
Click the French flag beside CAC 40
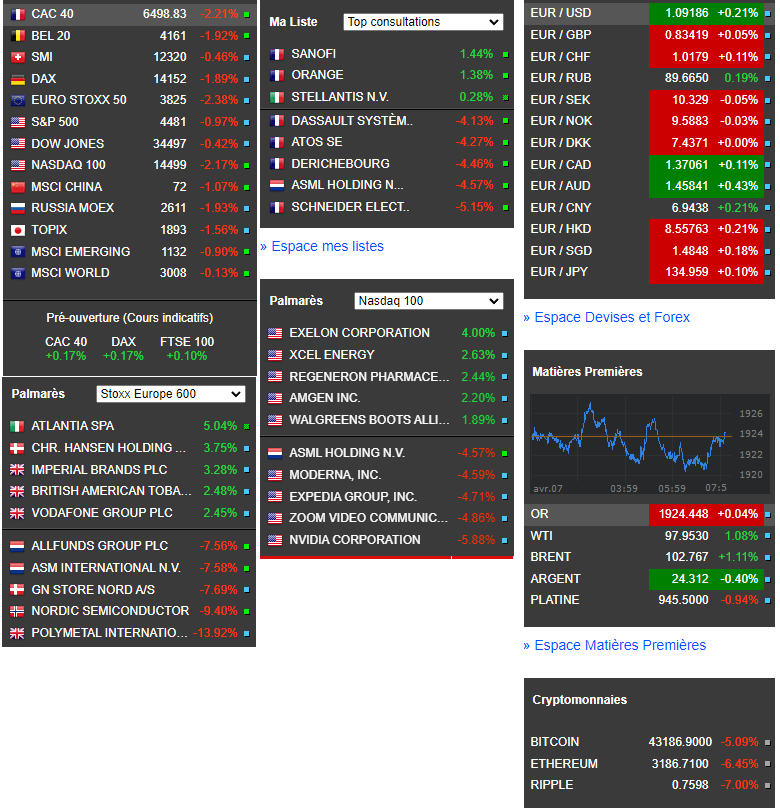click(x=18, y=14)
